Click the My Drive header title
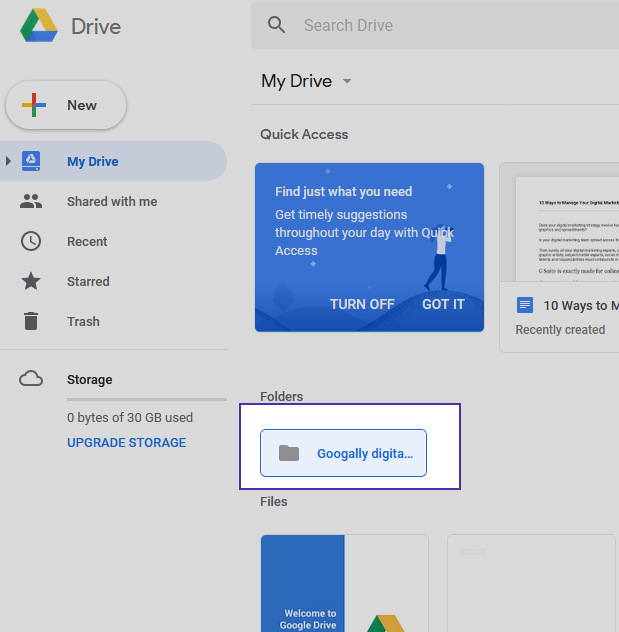The height and width of the screenshot is (632, 619). pos(297,81)
